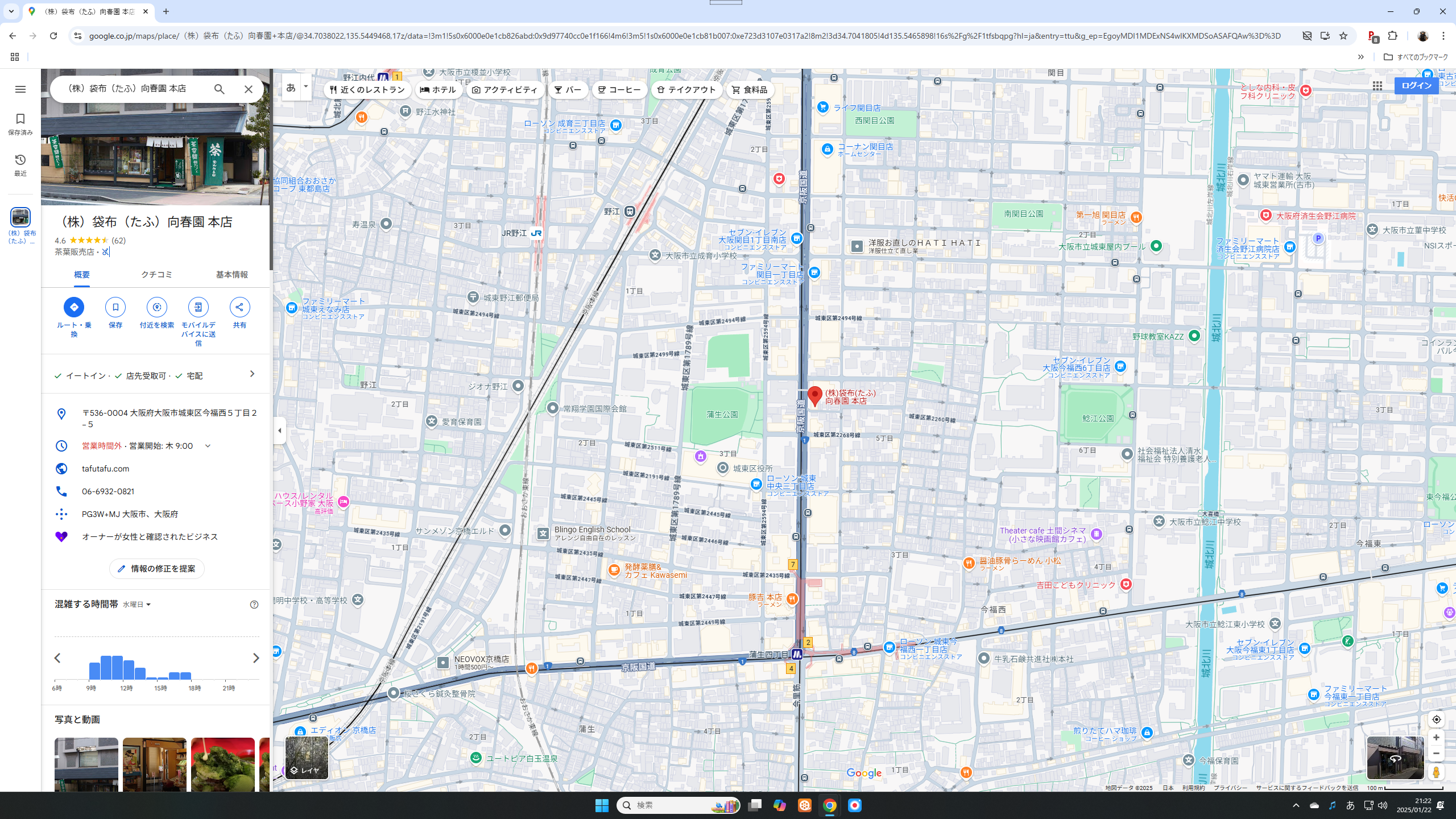1456x819 pixels.
Task: Open Chrome from the taskbar
Action: click(x=829, y=805)
